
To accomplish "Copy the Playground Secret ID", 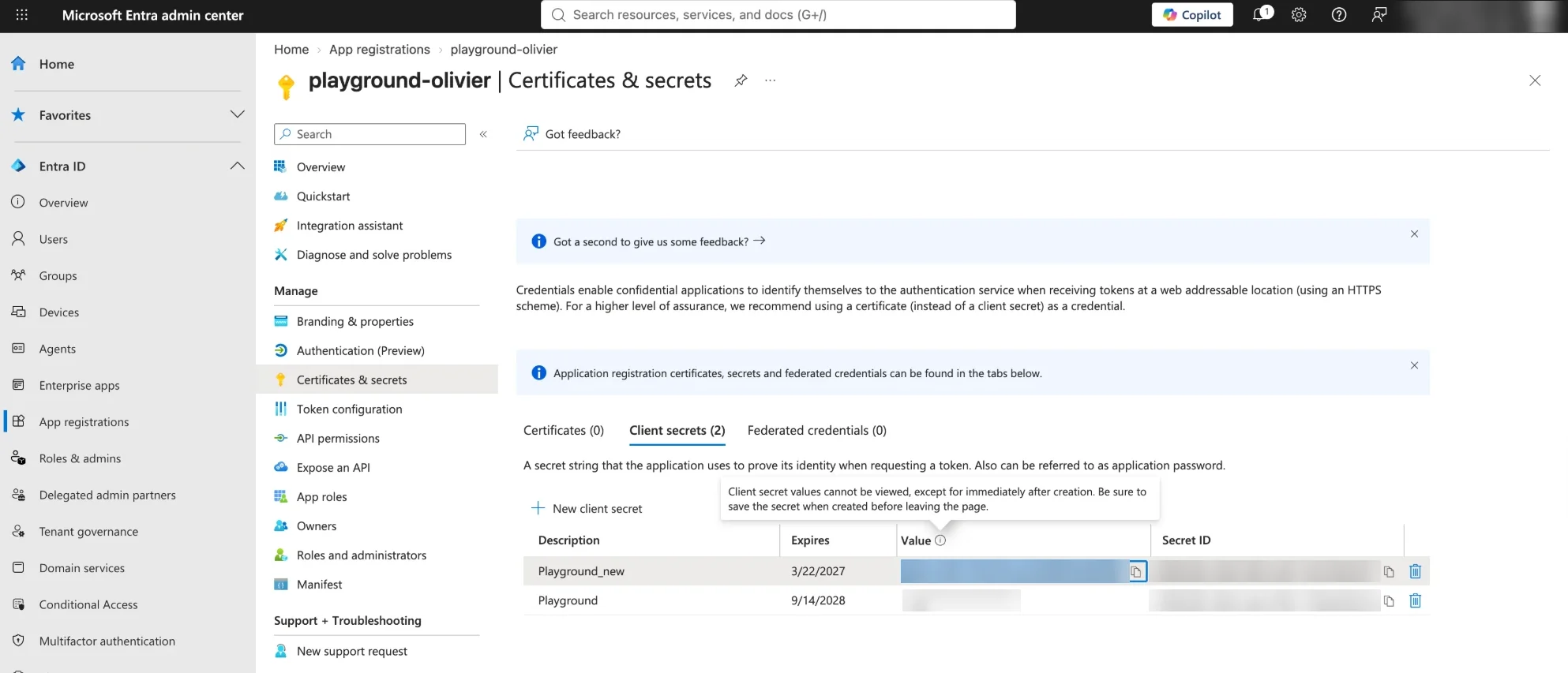I will click(1389, 600).
